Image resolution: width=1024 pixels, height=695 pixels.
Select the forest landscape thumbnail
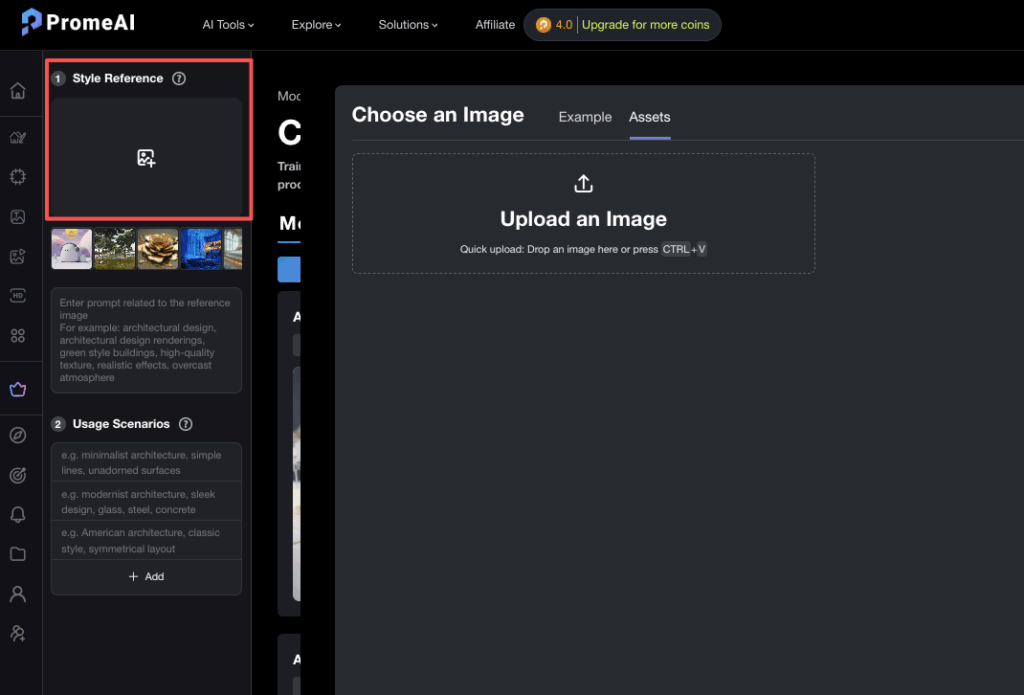115,248
